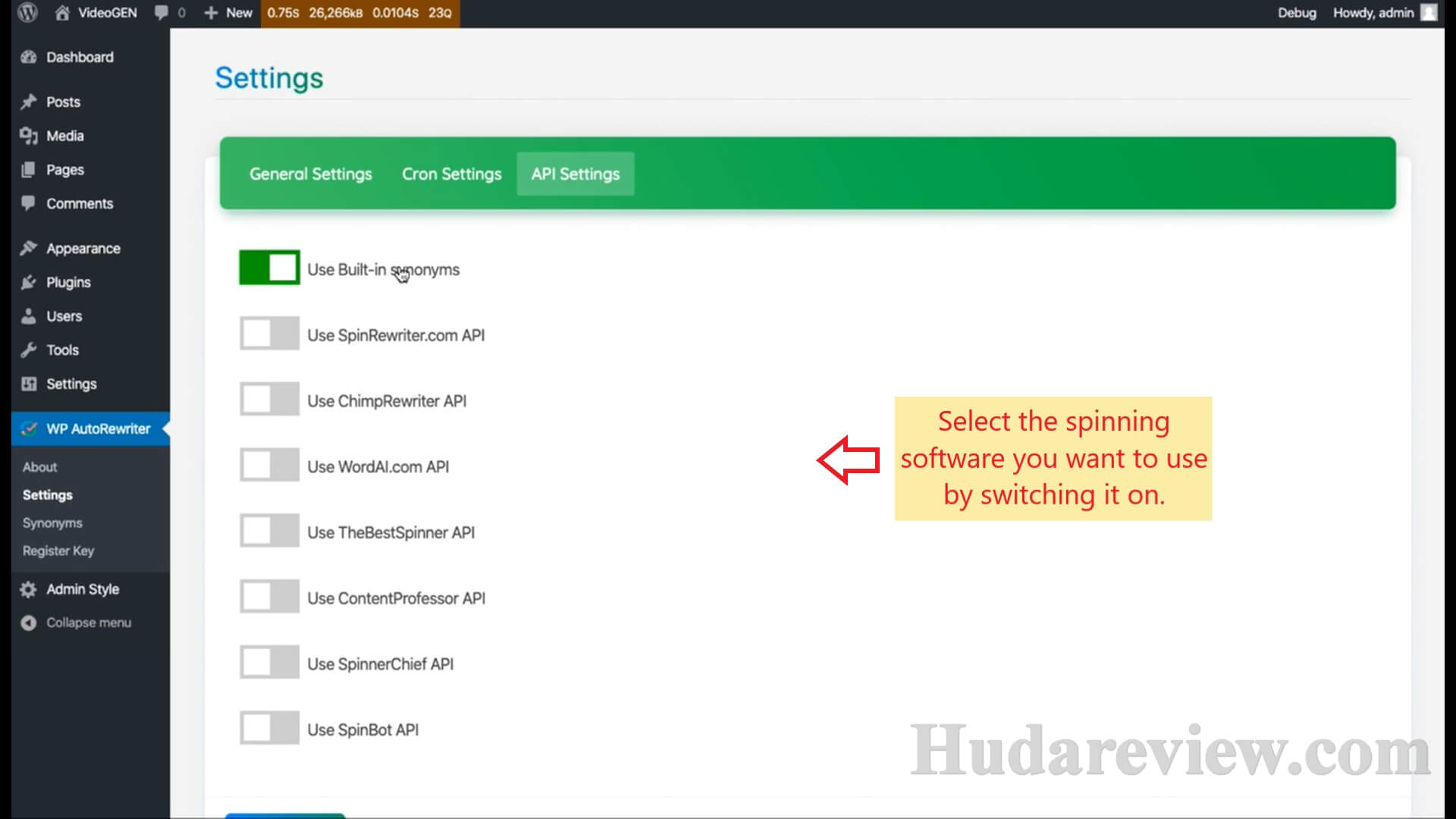
Task: Open the About submenu link
Action: (x=39, y=467)
